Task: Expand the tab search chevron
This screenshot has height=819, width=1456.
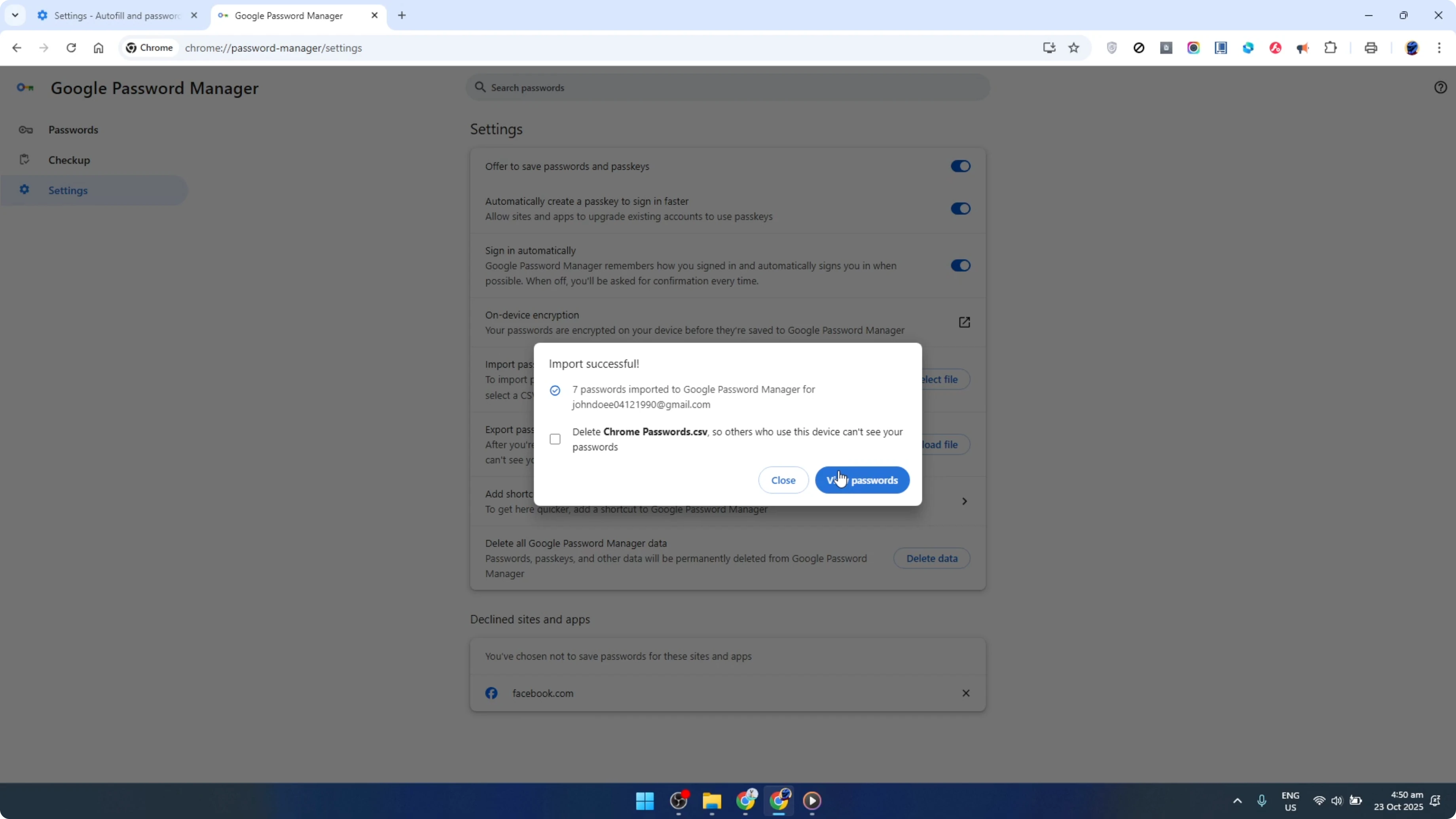Action: 15,15
